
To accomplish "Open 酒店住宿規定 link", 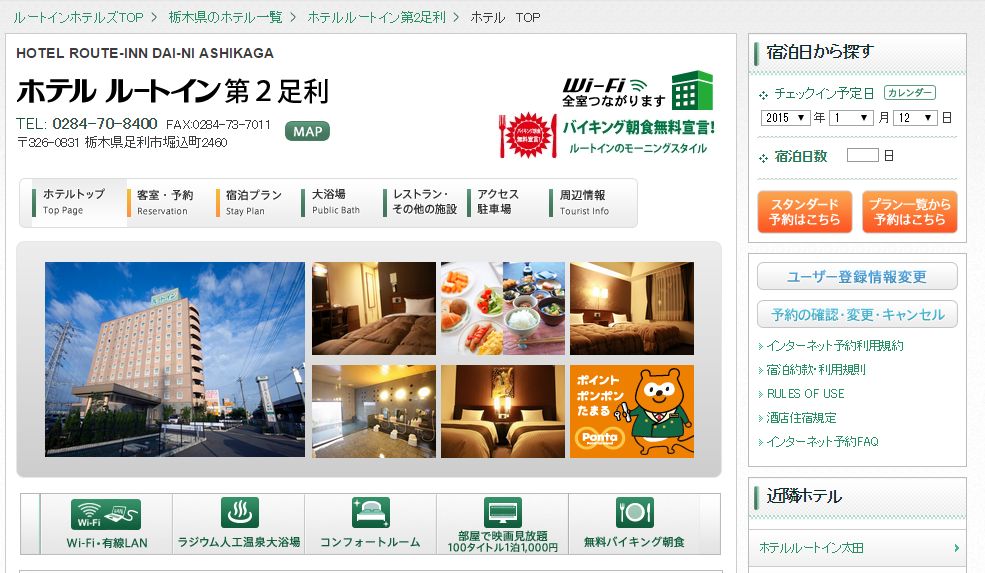I will tap(801, 418).
